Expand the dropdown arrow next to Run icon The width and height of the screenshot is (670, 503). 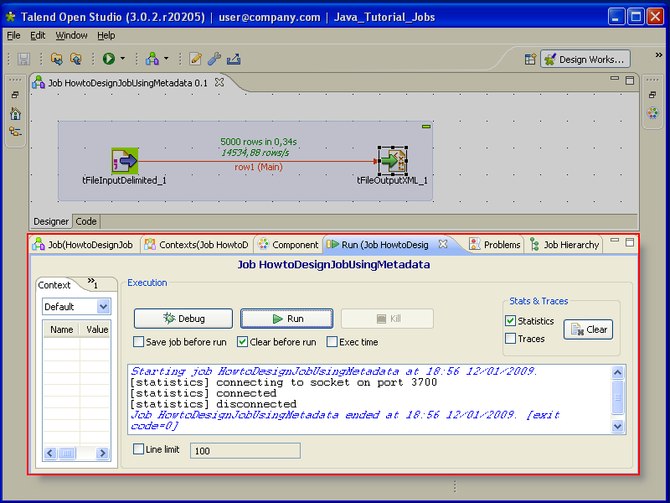[x=122, y=59]
